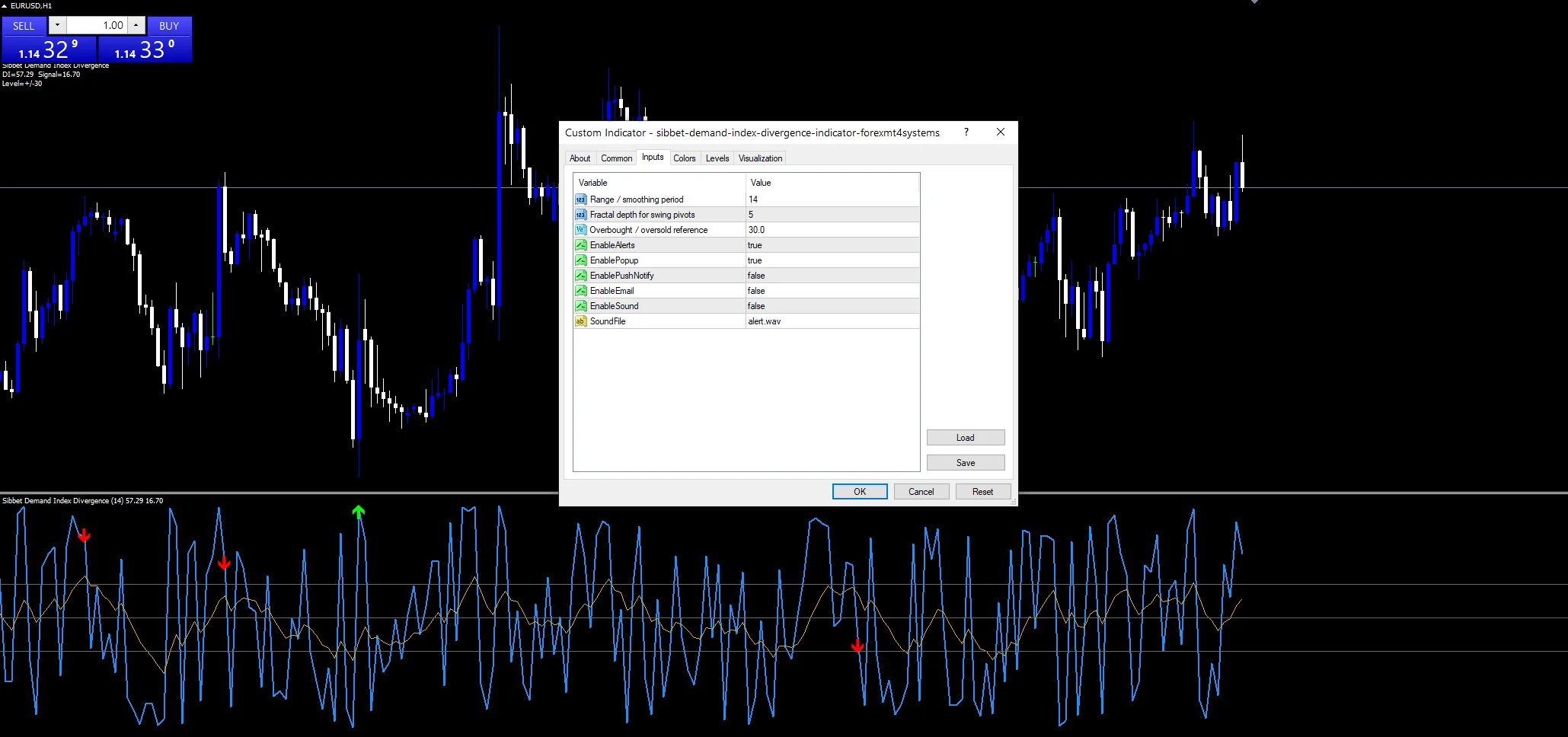Increase lot volume with up arrow
Viewport: 1568px width, 737px height.
pos(136,25)
